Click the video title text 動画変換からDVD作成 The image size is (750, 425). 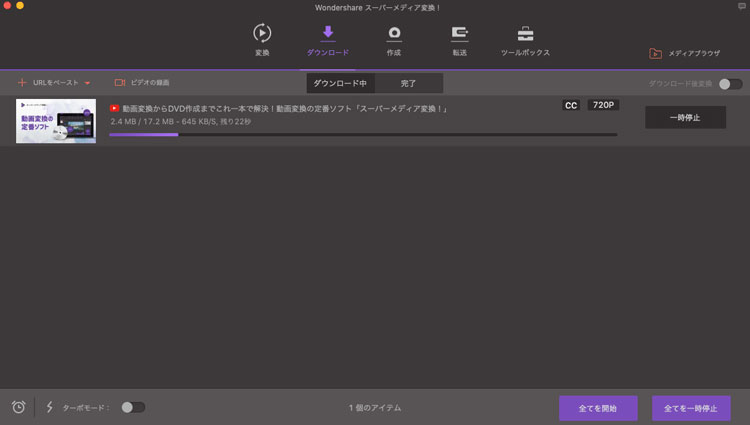point(284,109)
